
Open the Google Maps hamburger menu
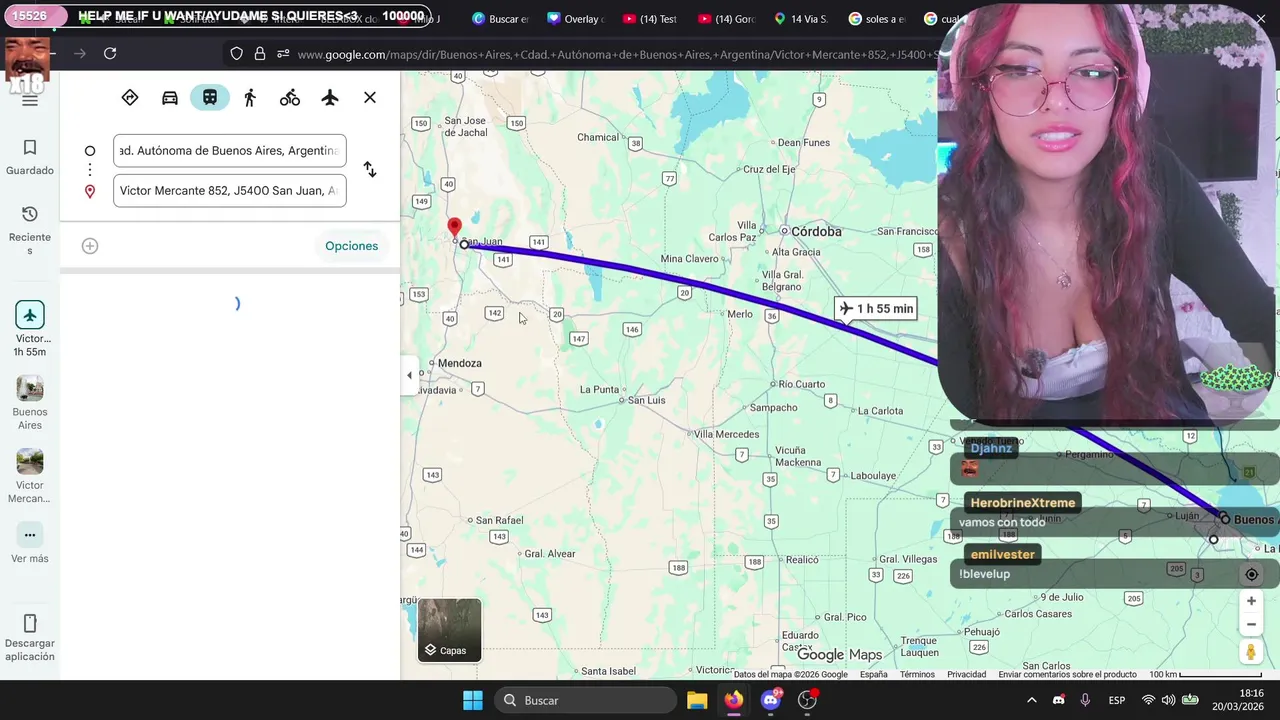coord(30,100)
